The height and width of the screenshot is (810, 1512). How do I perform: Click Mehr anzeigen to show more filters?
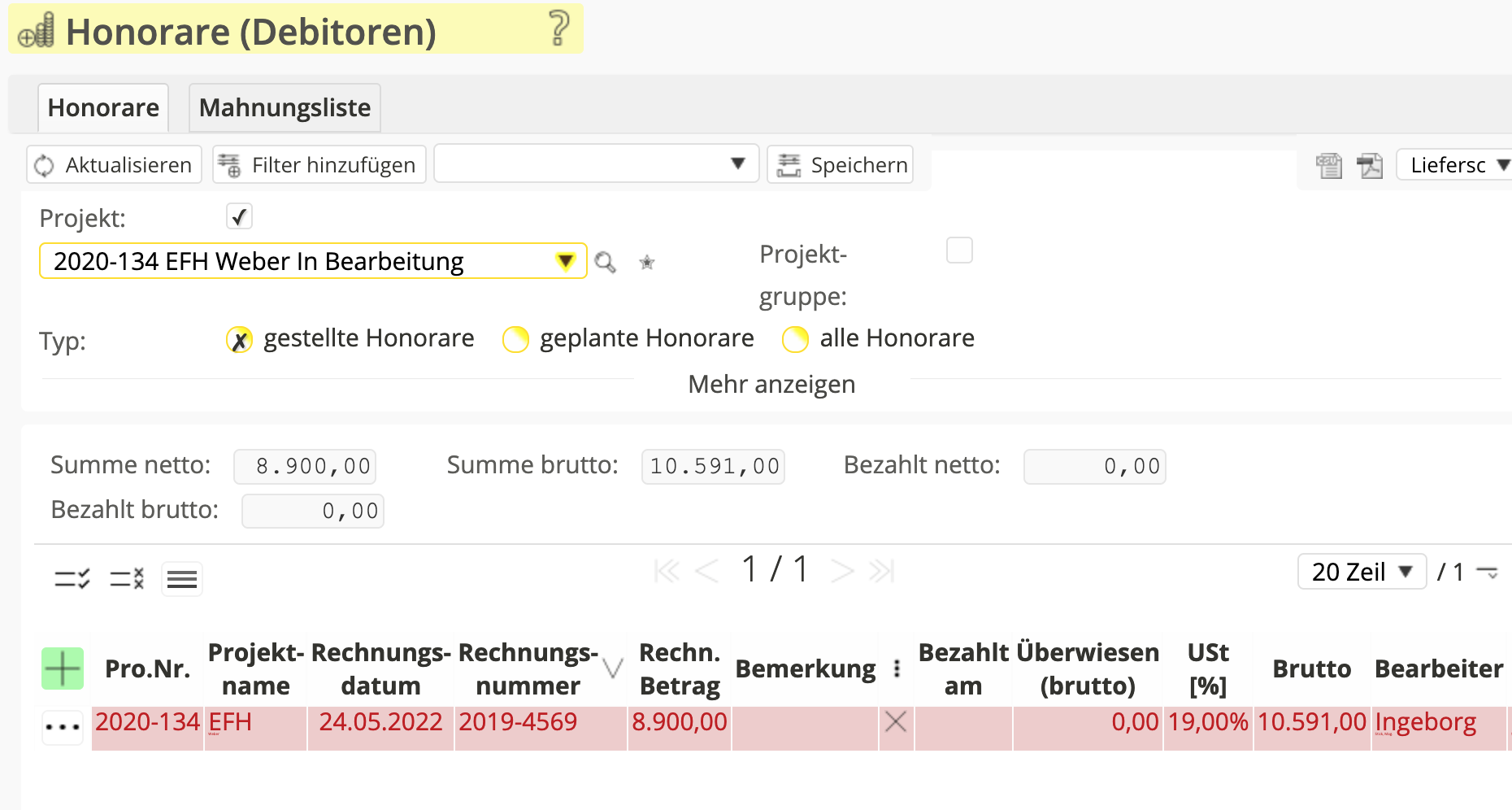point(771,384)
